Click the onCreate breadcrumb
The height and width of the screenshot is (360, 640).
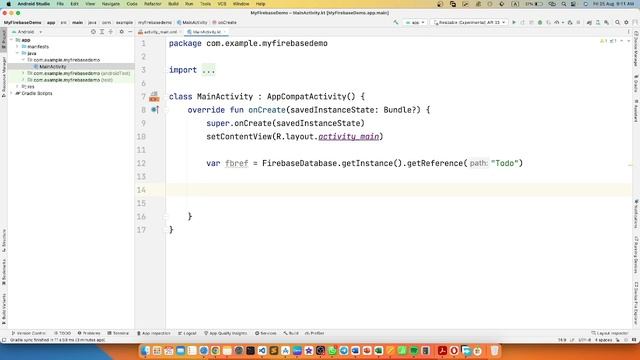pos(224,22)
